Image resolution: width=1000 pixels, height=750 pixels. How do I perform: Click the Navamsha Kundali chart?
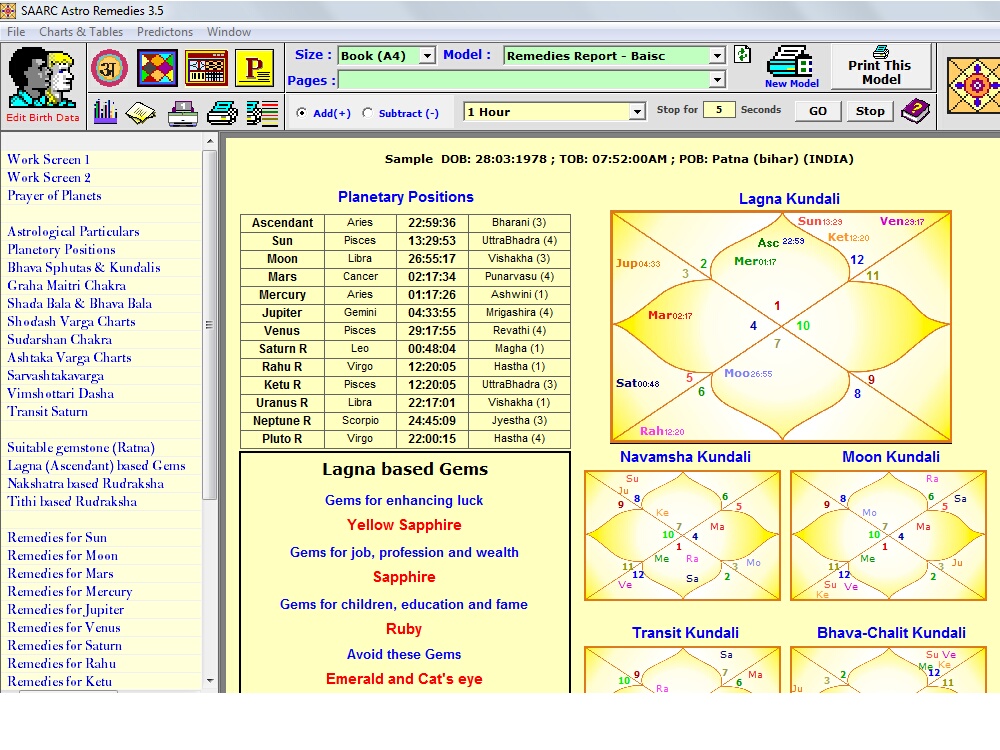pyautogui.click(x=682, y=536)
